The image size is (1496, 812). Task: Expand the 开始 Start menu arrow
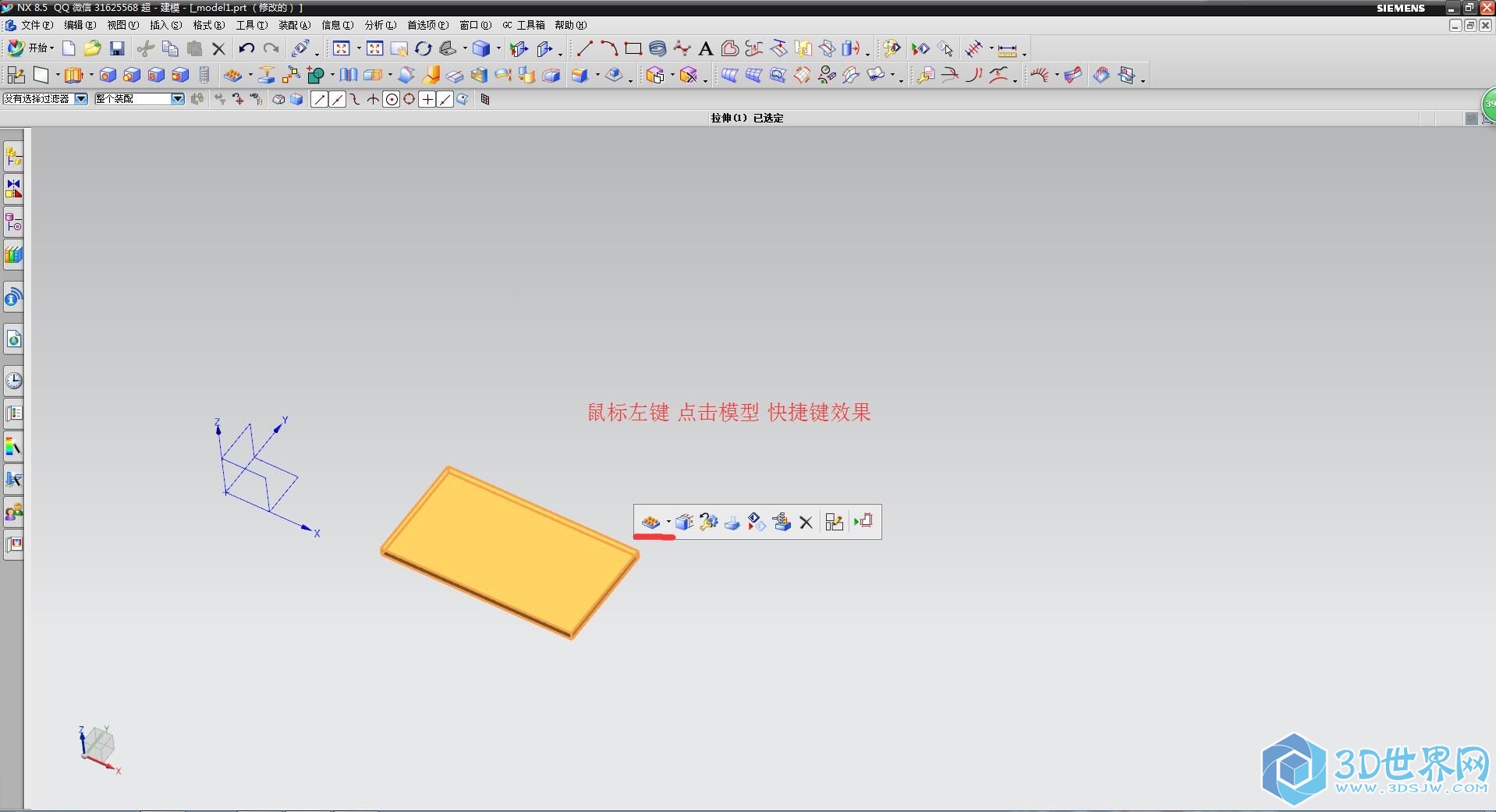[52, 48]
